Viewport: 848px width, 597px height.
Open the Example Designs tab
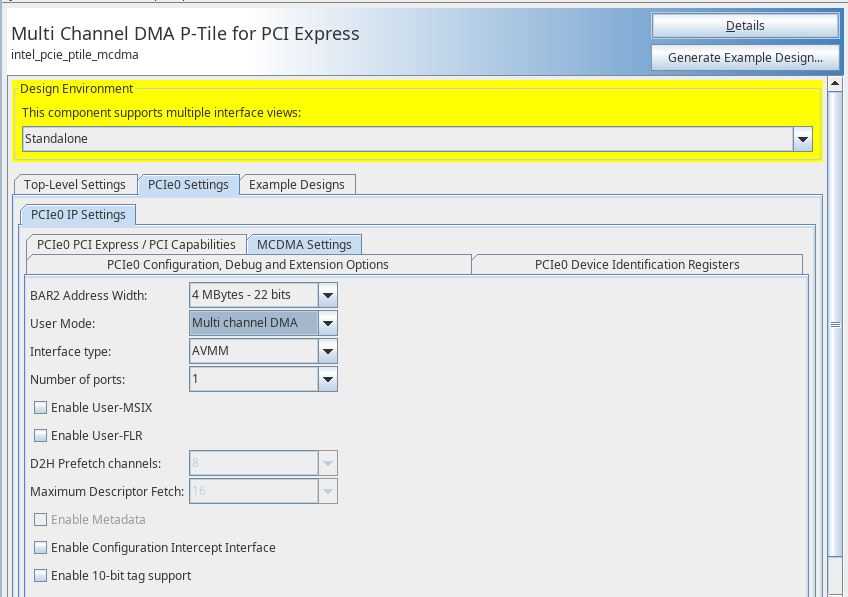[x=297, y=185]
